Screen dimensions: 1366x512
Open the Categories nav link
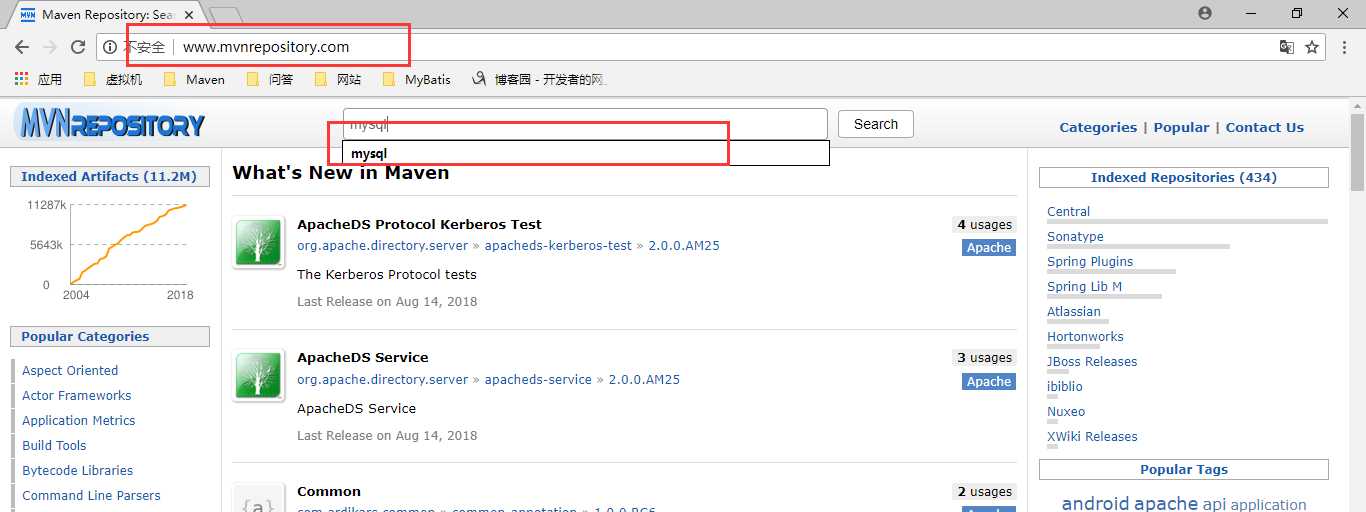pos(1098,127)
